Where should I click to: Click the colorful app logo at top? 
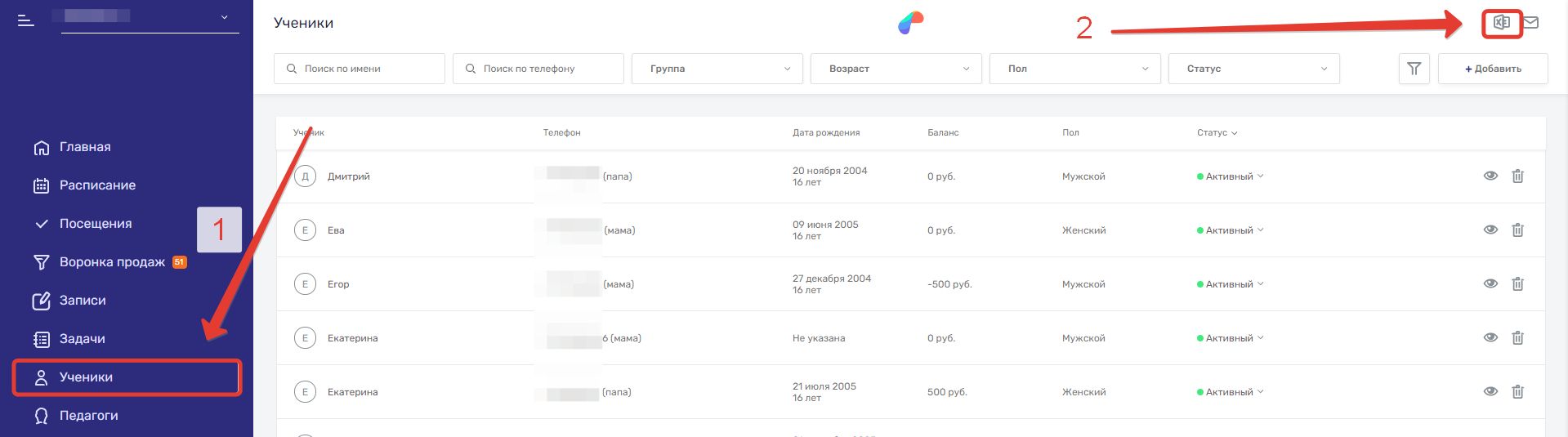(x=910, y=23)
